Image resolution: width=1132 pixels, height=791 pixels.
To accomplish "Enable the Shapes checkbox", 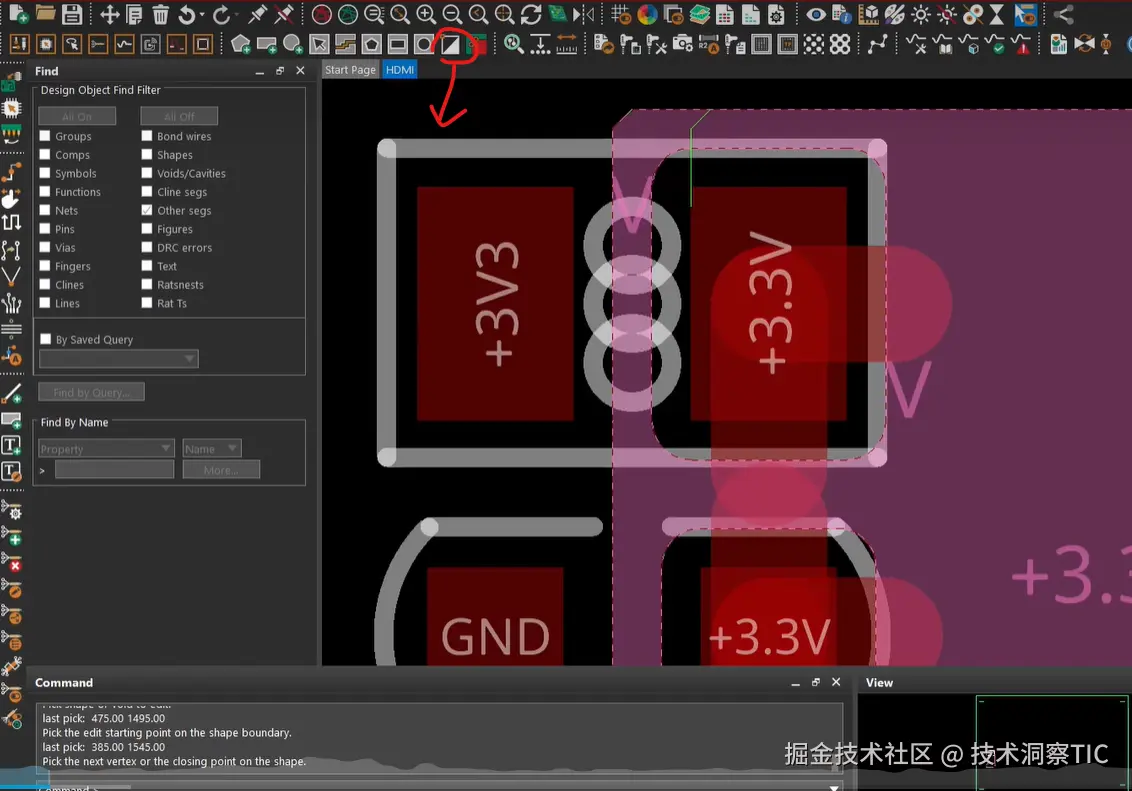I will pyautogui.click(x=147, y=154).
